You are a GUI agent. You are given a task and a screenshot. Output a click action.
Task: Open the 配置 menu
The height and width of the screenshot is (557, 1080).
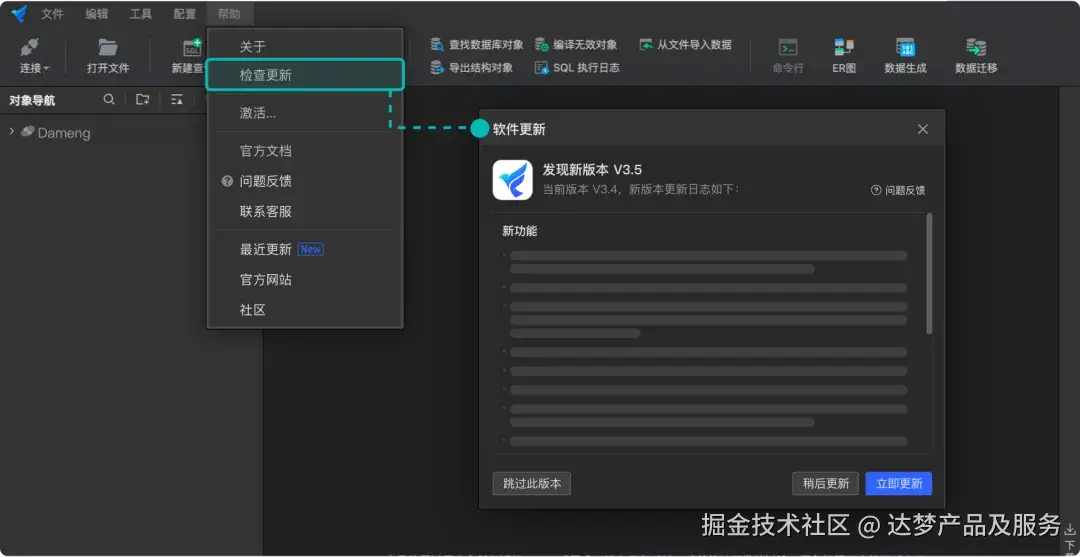click(x=185, y=14)
